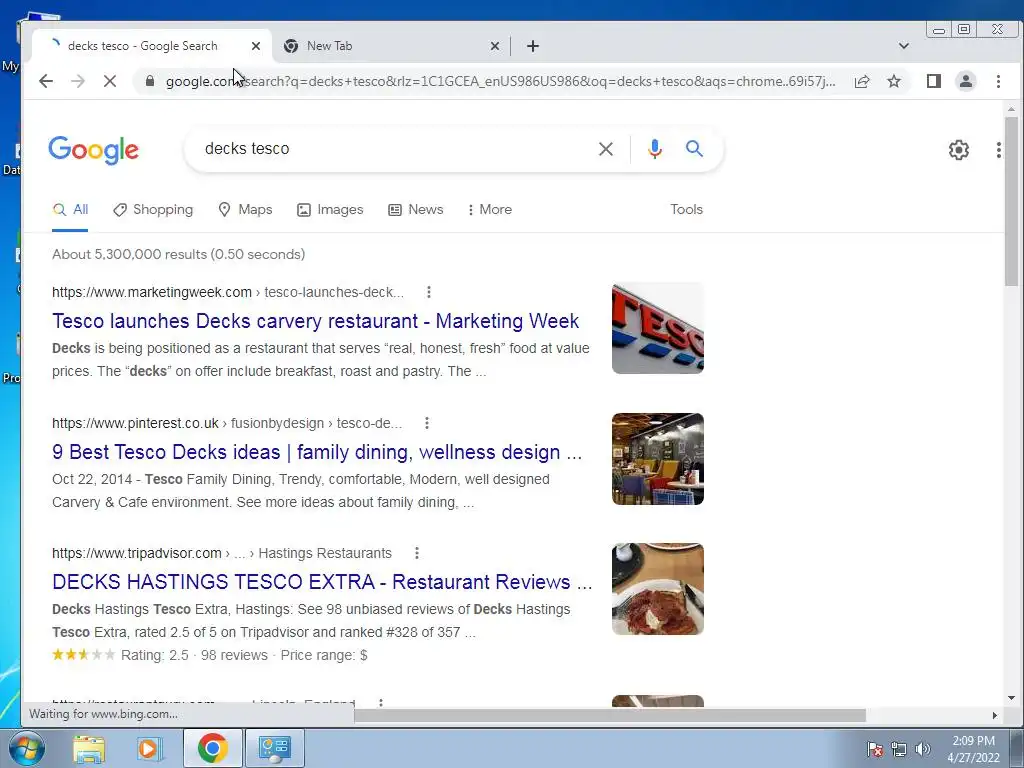Expand the More search categories
Screen dimensions: 1024x768
point(490,210)
